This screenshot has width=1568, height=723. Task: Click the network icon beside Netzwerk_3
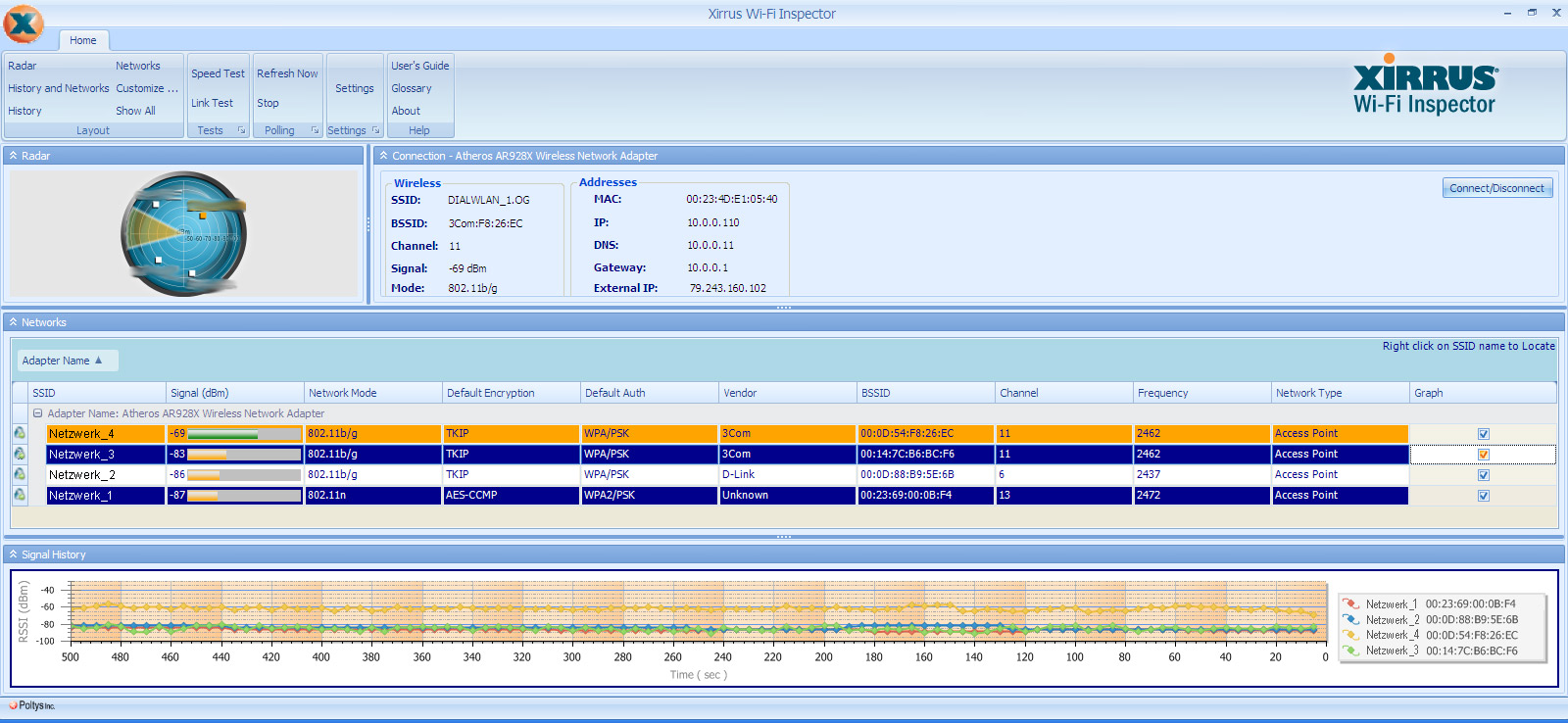click(x=20, y=454)
